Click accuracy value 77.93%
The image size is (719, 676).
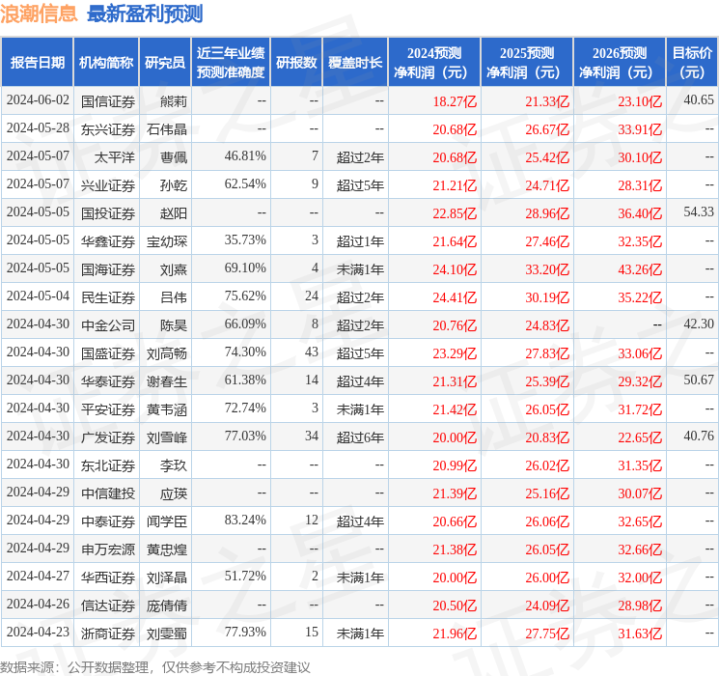point(245,632)
